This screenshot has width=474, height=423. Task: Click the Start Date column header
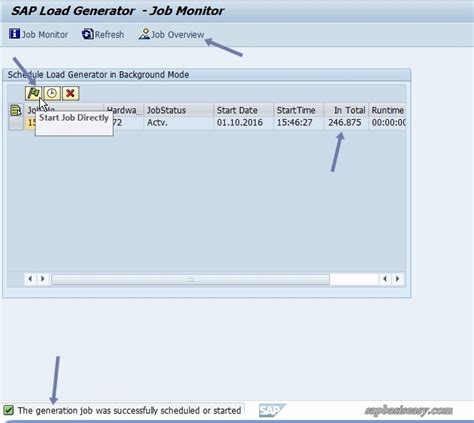click(243, 110)
